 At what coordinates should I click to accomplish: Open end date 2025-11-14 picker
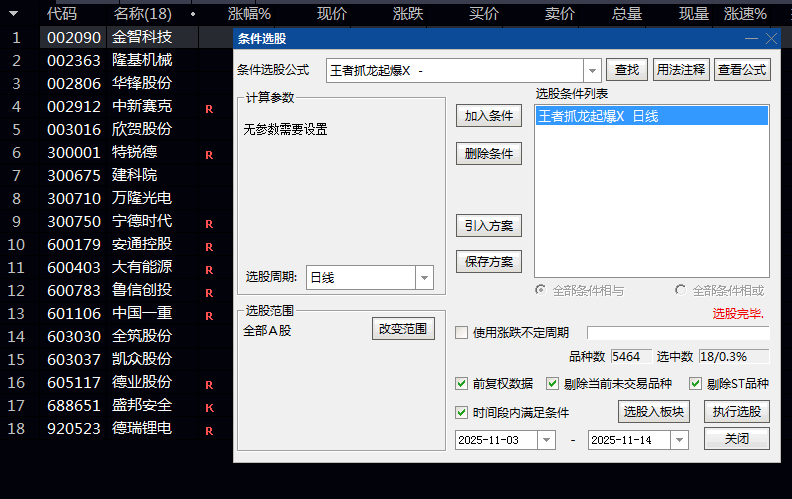tap(679, 440)
